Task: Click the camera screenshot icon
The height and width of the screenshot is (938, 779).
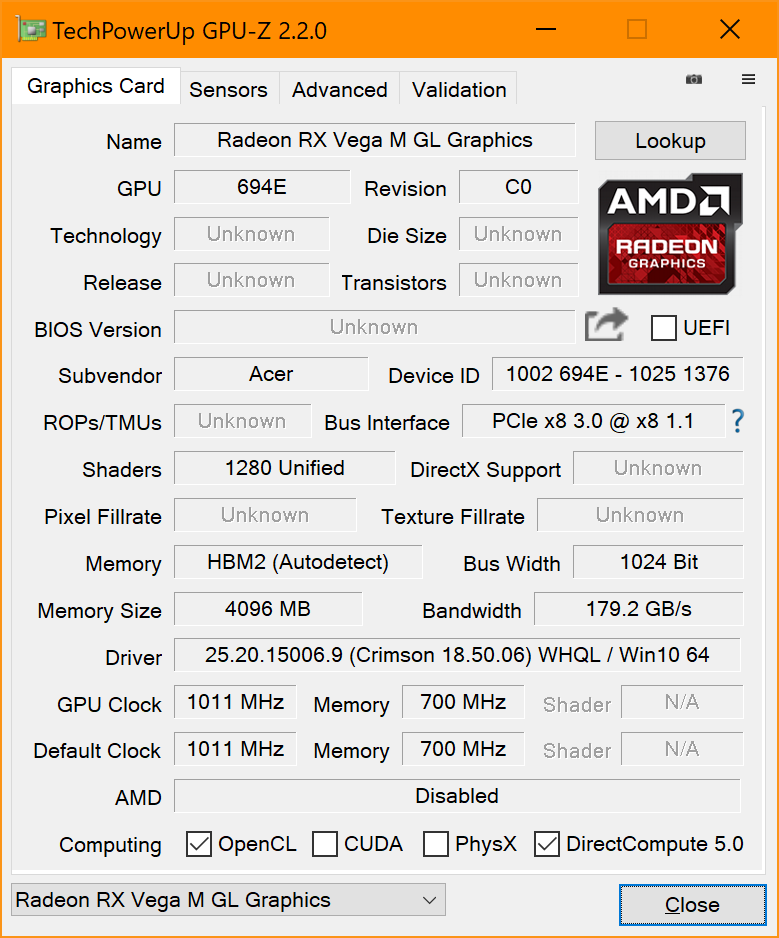Action: point(694,79)
